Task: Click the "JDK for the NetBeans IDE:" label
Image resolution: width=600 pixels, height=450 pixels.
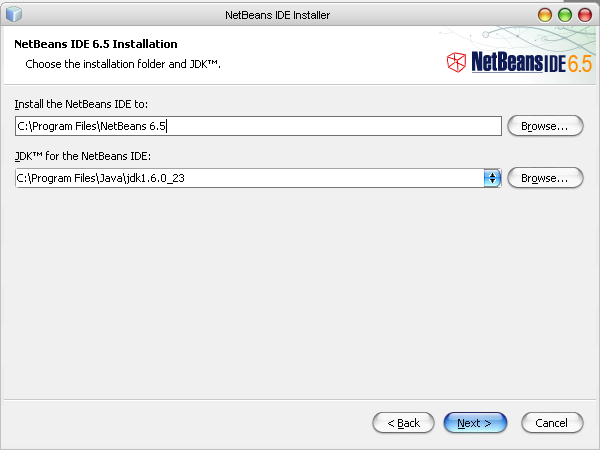Action: 82,157
